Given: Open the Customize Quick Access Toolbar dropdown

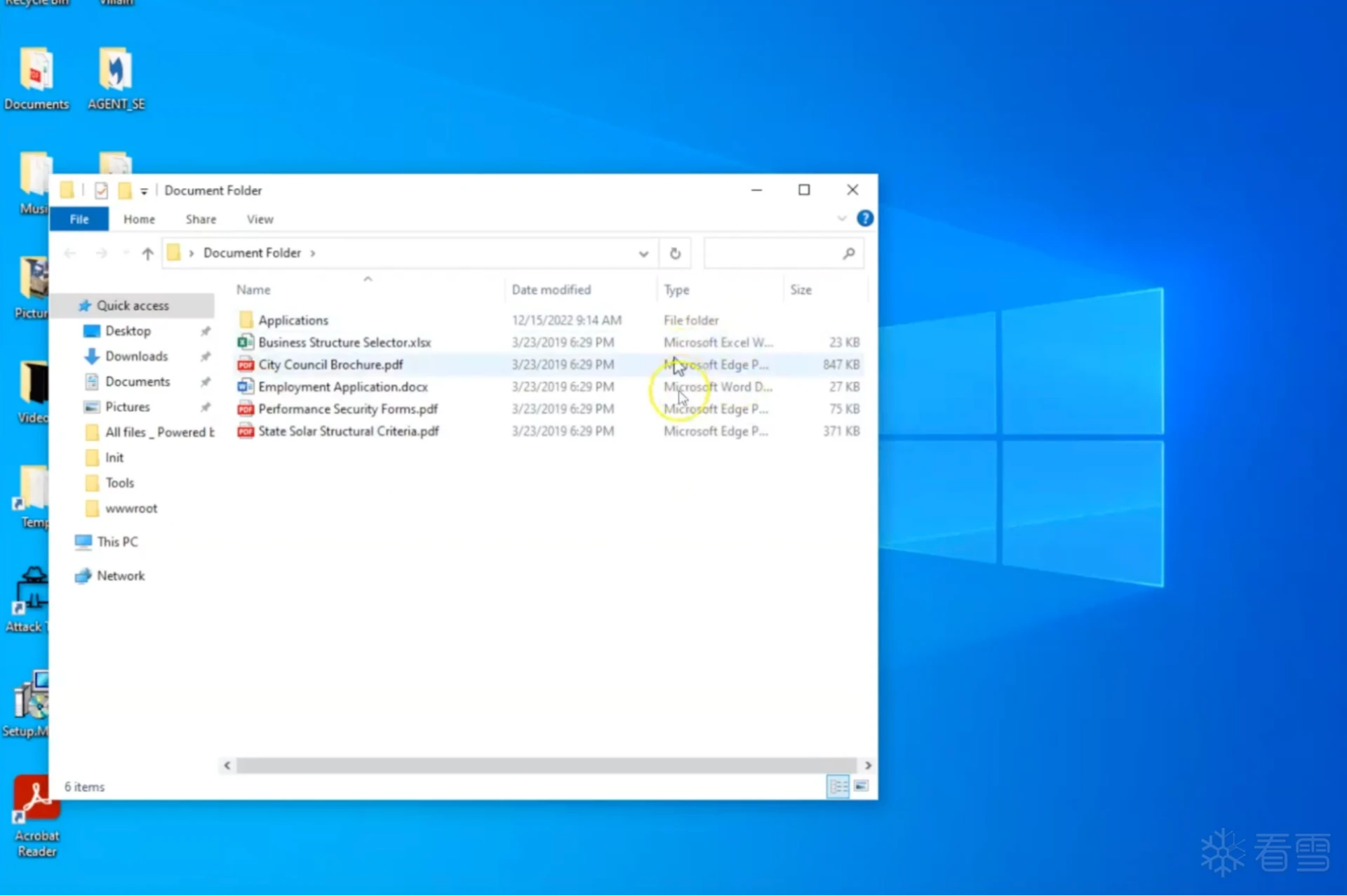Looking at the screenshot, I should [x=144, y=191].
